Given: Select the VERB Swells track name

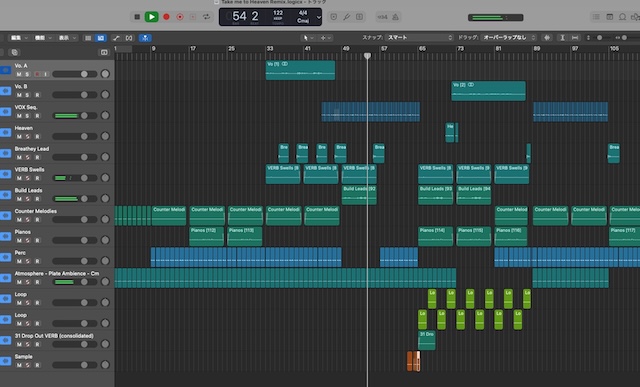Looking at the screenshot, I should point(29,169).
